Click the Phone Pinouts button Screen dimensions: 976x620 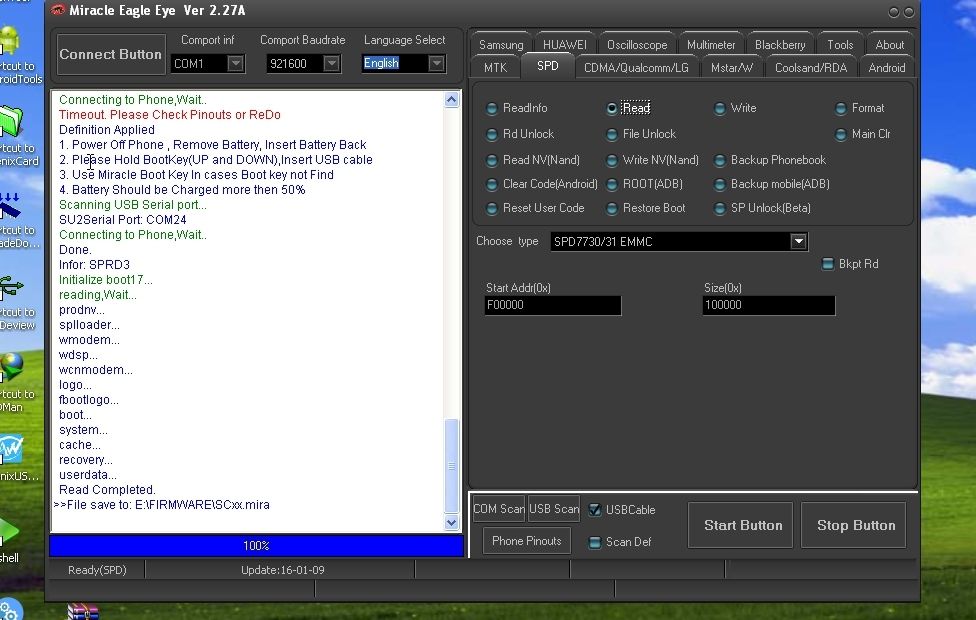click(x=525, y=541)
